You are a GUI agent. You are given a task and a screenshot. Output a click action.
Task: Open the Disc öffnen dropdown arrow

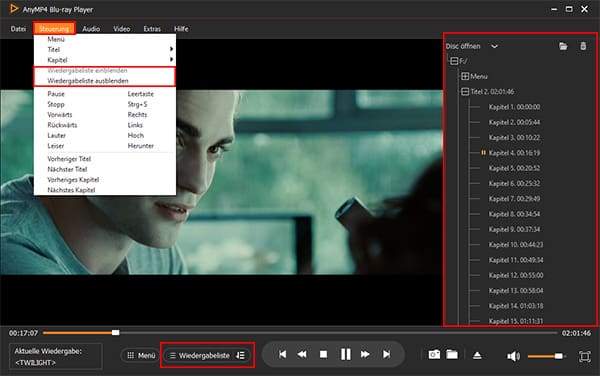coord(494,46)
